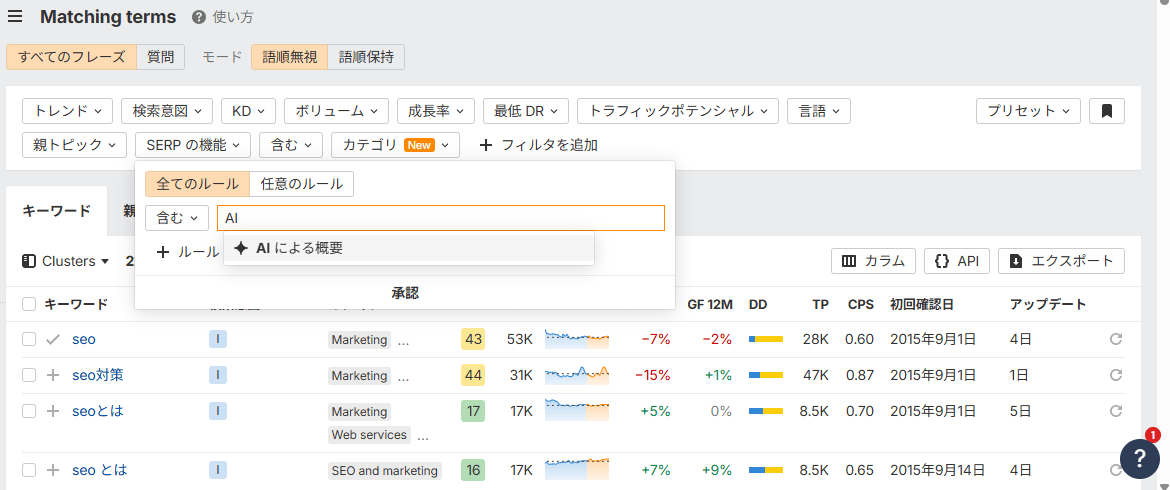The image size is (1170, 490).
Task: Click the DD bar for seo row
Action: pos(766,339)
